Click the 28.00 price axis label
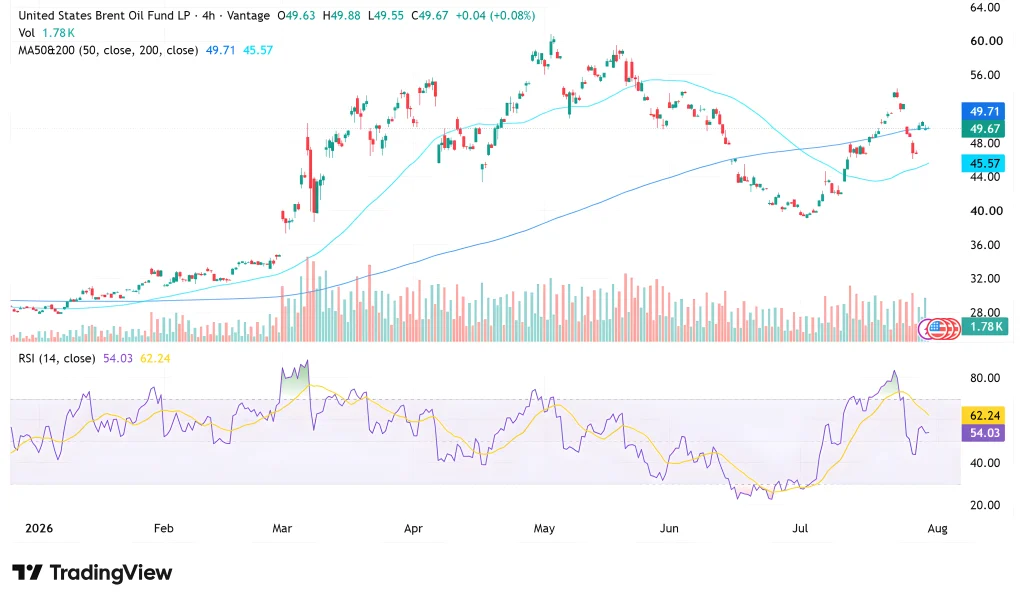The image size is (1024, 603). point(985,312)
